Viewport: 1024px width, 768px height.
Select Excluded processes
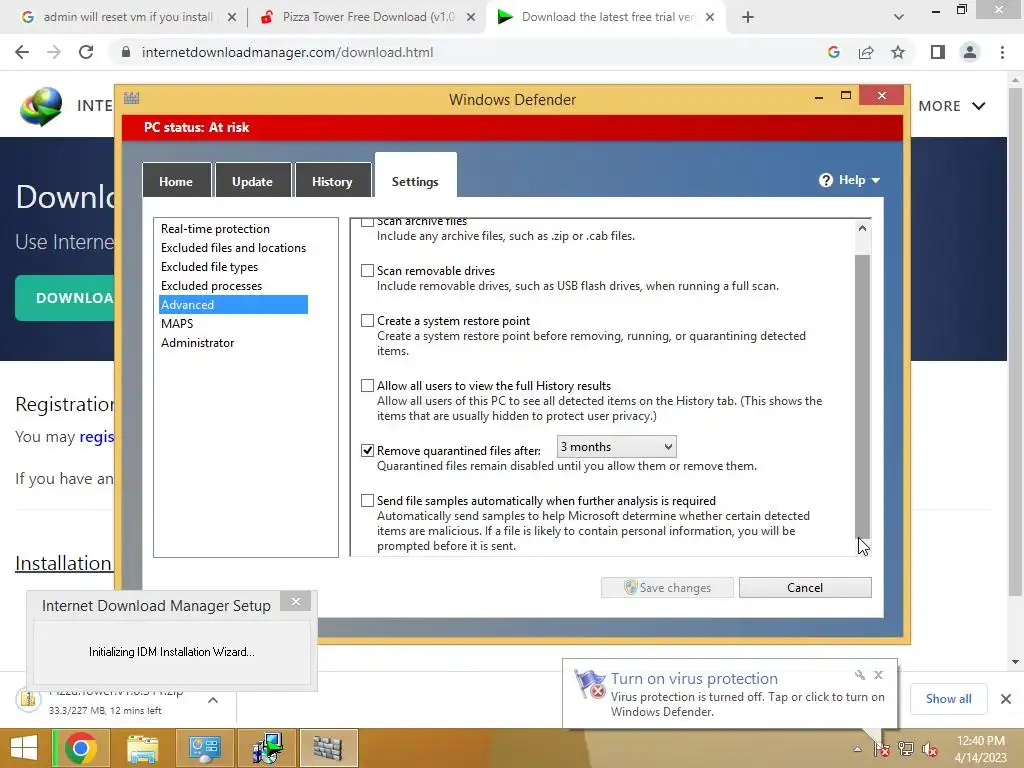point(212,285)
